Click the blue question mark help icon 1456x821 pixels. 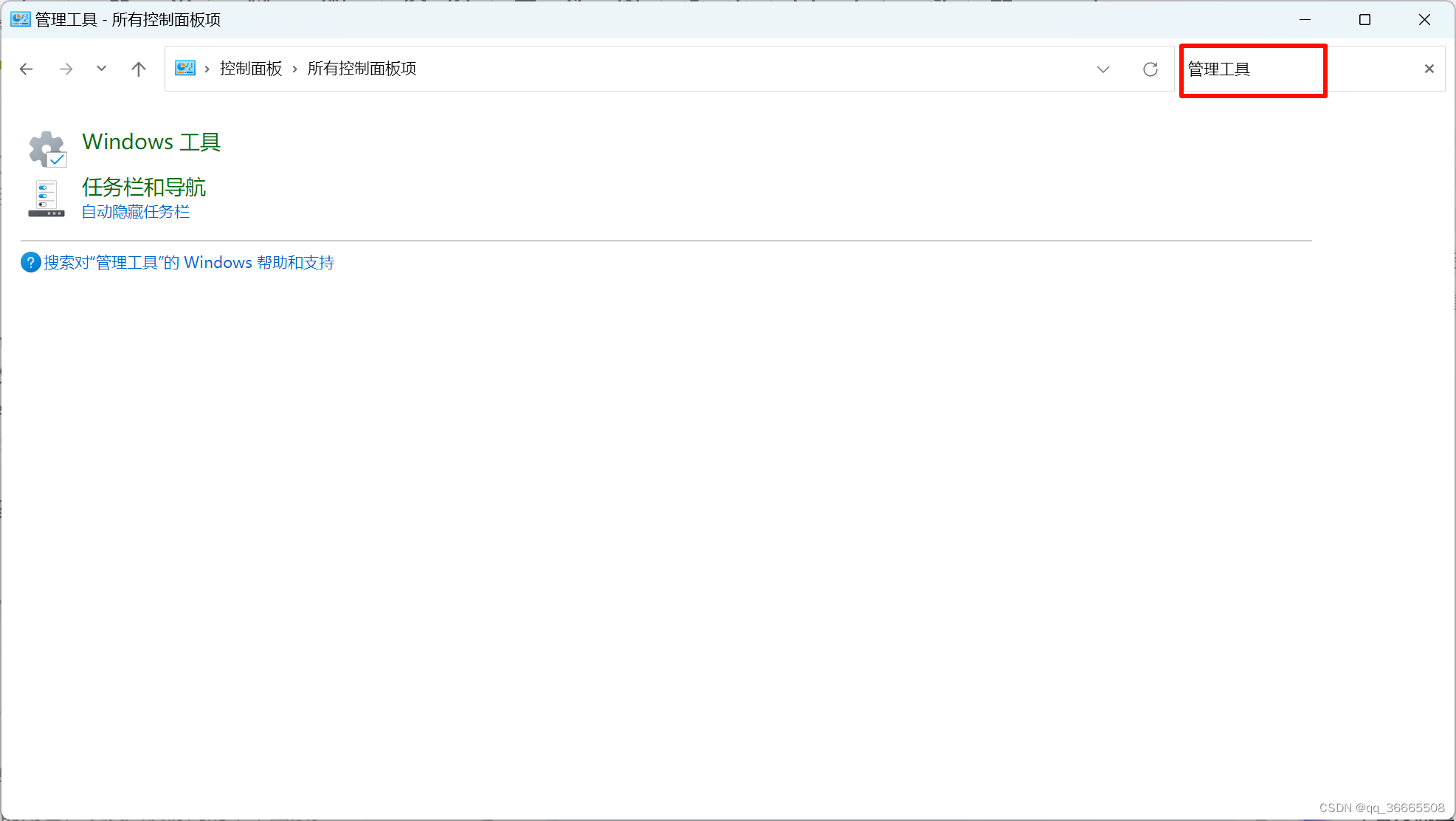pyautogui.click(x=30, y=262)
